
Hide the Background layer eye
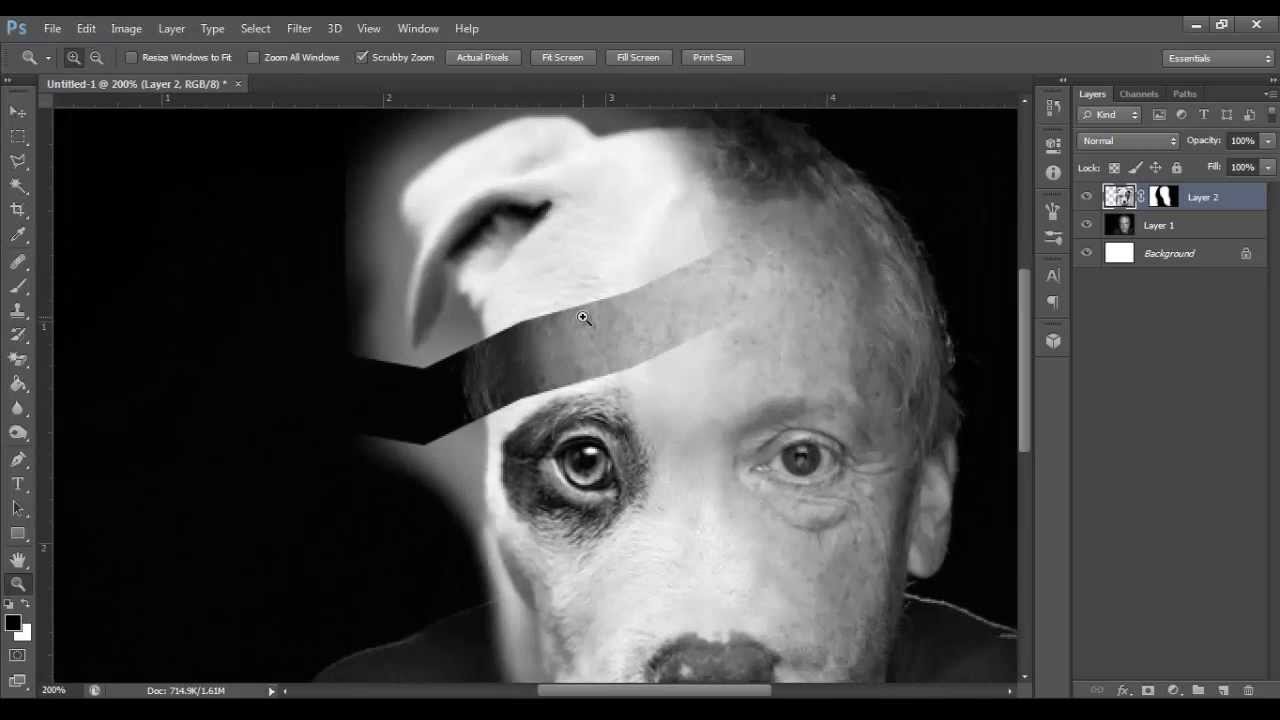(1087, 253)
